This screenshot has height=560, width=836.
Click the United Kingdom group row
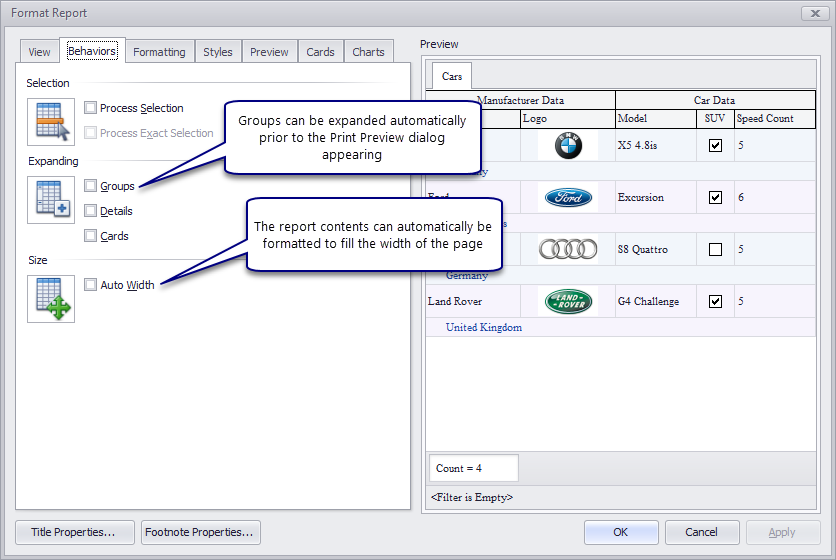tap(483, 328)
